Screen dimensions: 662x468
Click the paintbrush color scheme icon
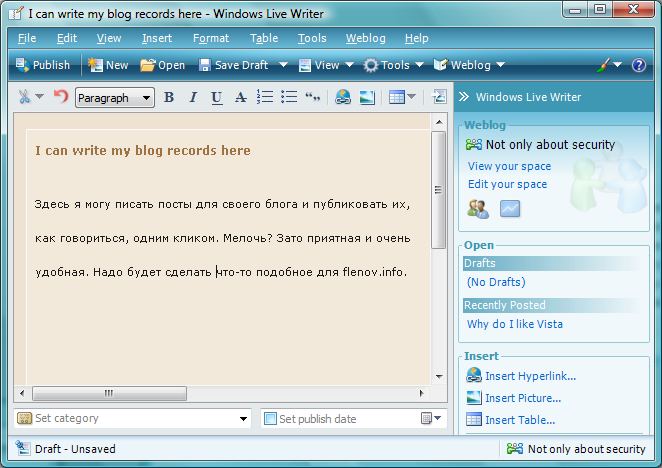[x=604, y=65]
